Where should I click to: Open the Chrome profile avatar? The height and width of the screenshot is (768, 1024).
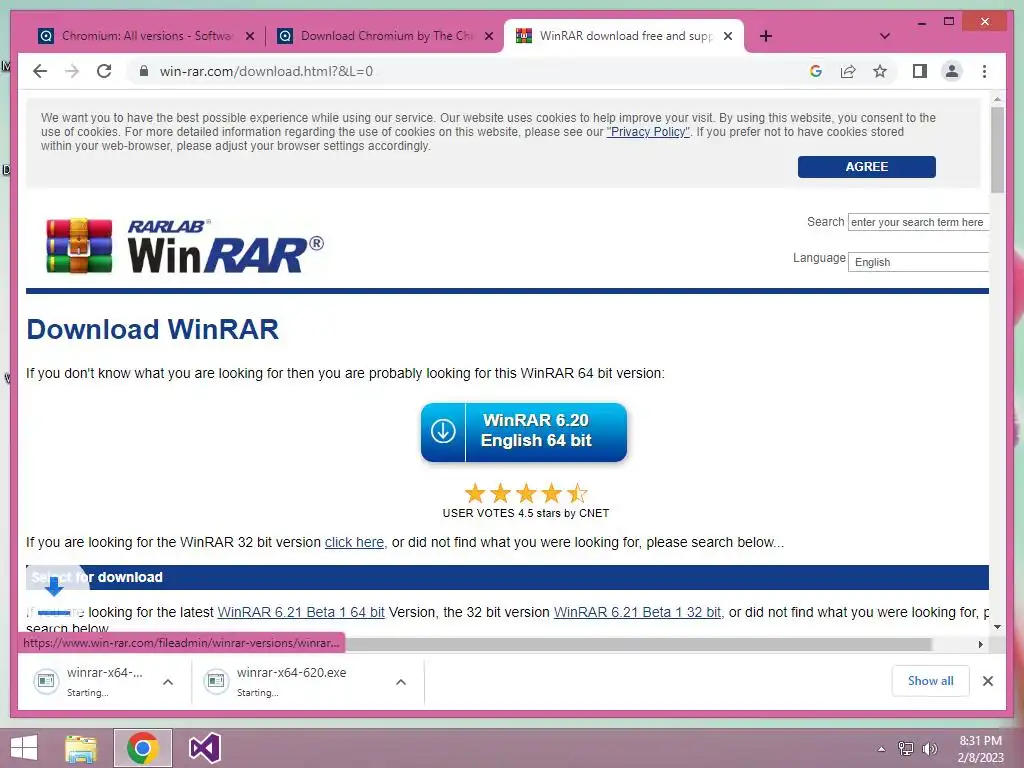click(x=952, y=71)
